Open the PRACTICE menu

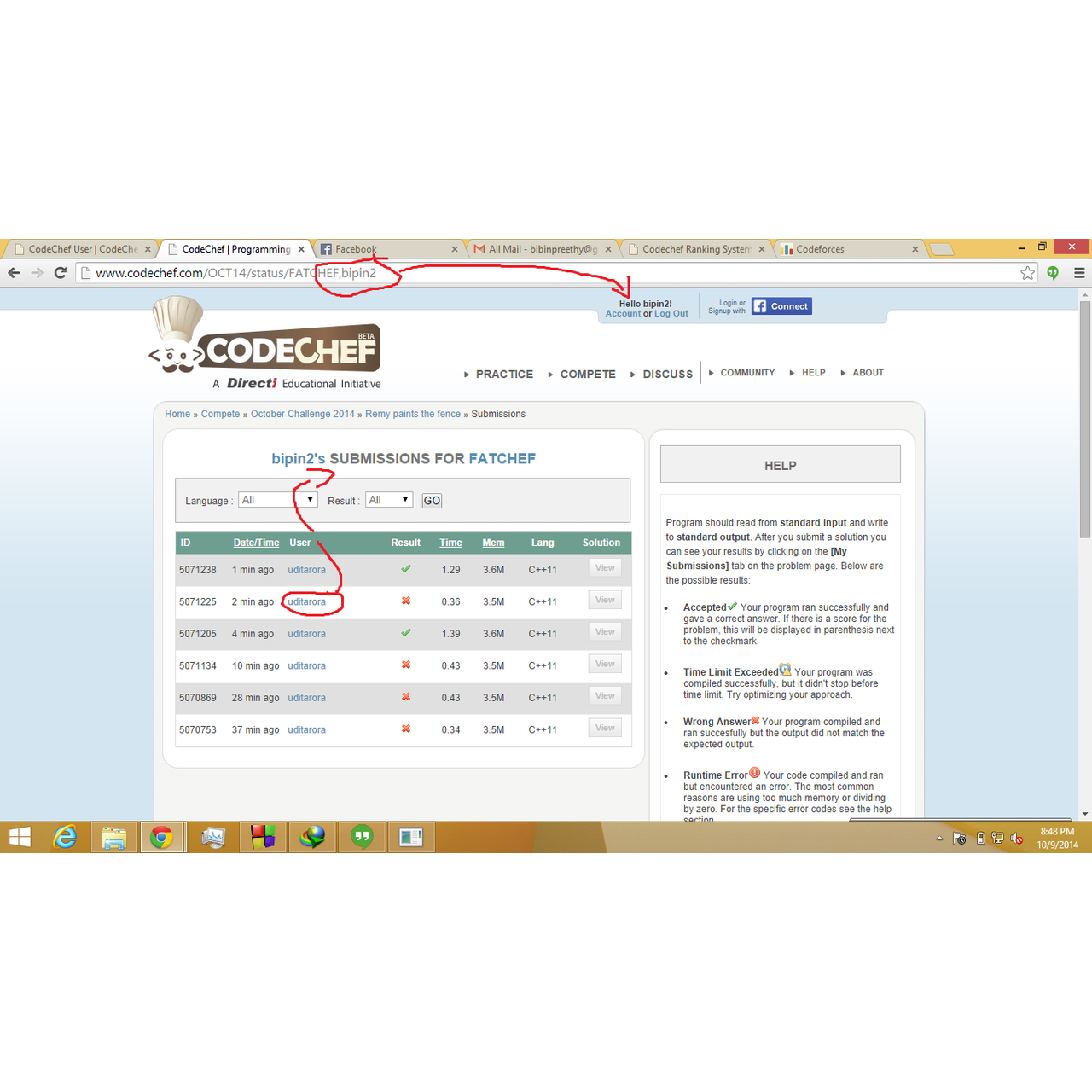503,375
